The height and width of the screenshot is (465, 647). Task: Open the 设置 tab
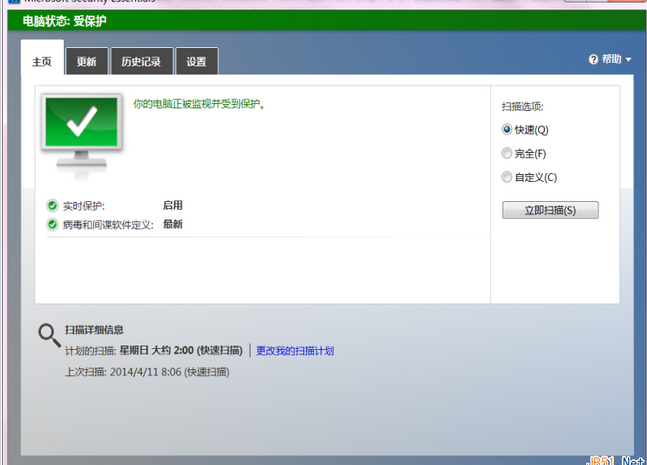pos(196,61)
